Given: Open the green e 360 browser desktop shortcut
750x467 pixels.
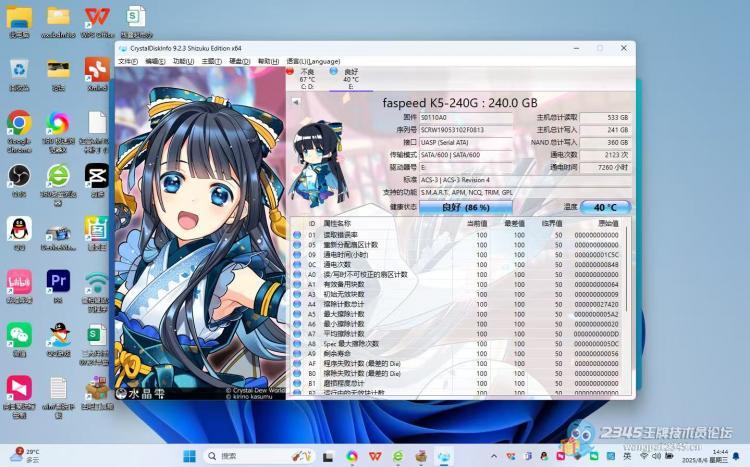Looking at the screenshot, I should 58,185.
